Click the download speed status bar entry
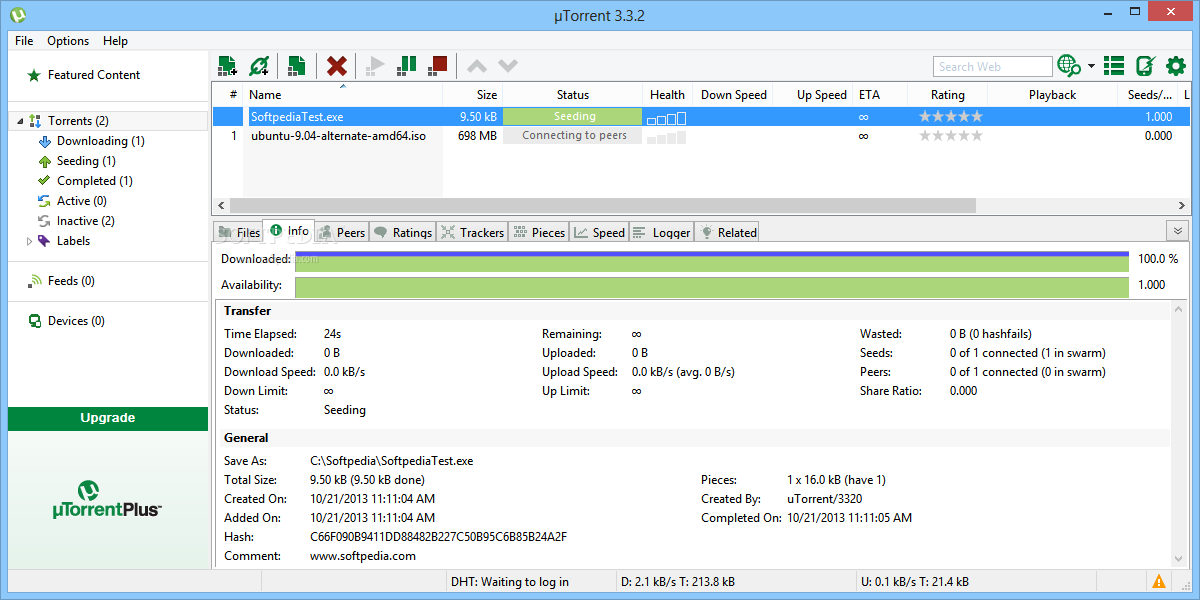This screenshot has height=600, width=1200. [x=678, y=581]
